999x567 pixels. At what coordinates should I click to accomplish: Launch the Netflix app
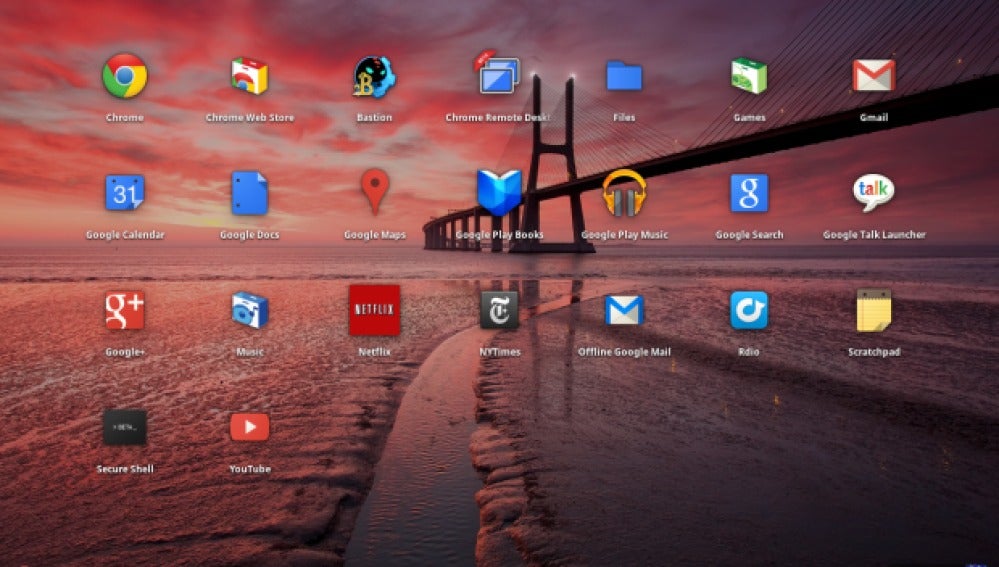pos(374,310)
